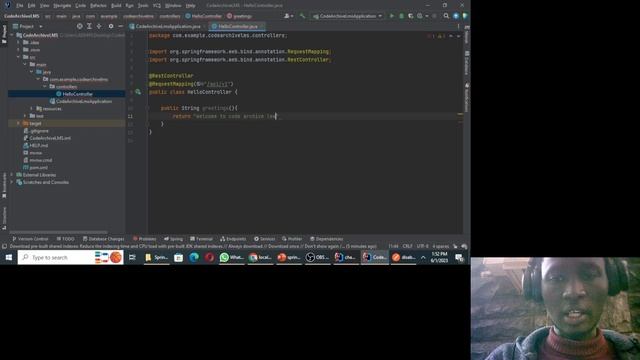Open Search Everywhere magnifier in IntelliJ toolbar

tap(446, 16)
